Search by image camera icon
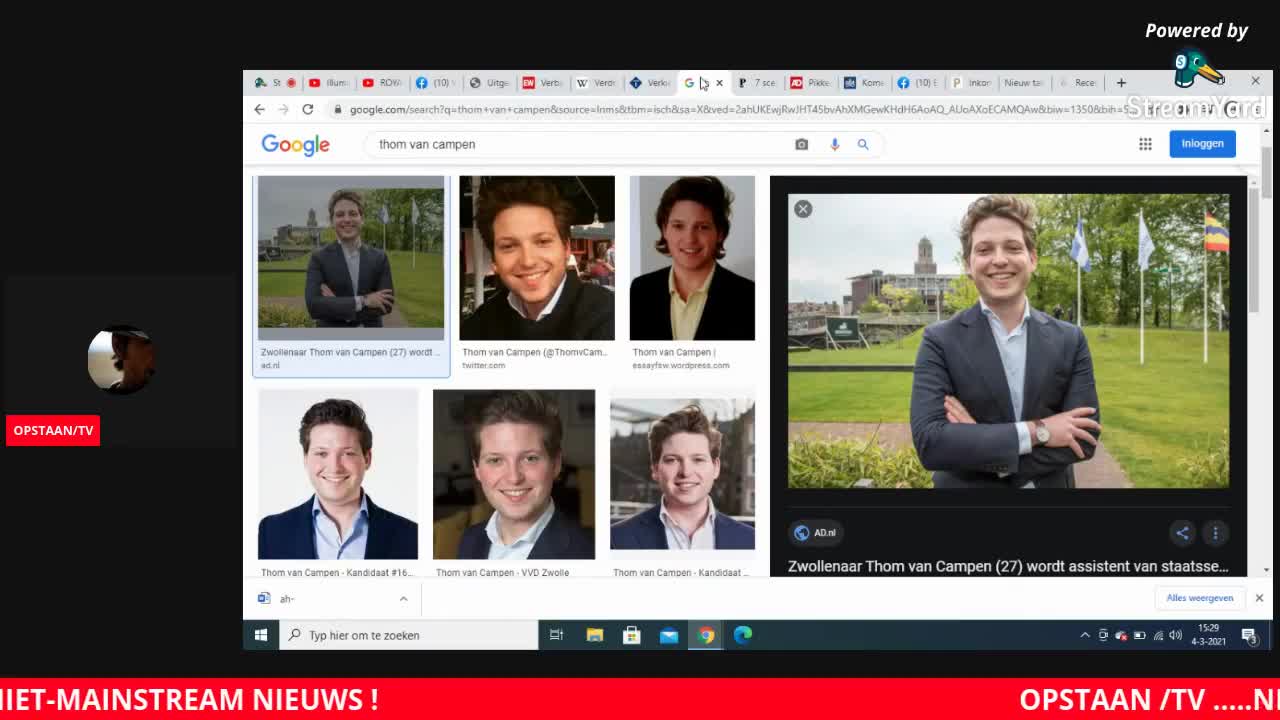The width and height of the screenshot is (1280, 720). tap(801, 144)
